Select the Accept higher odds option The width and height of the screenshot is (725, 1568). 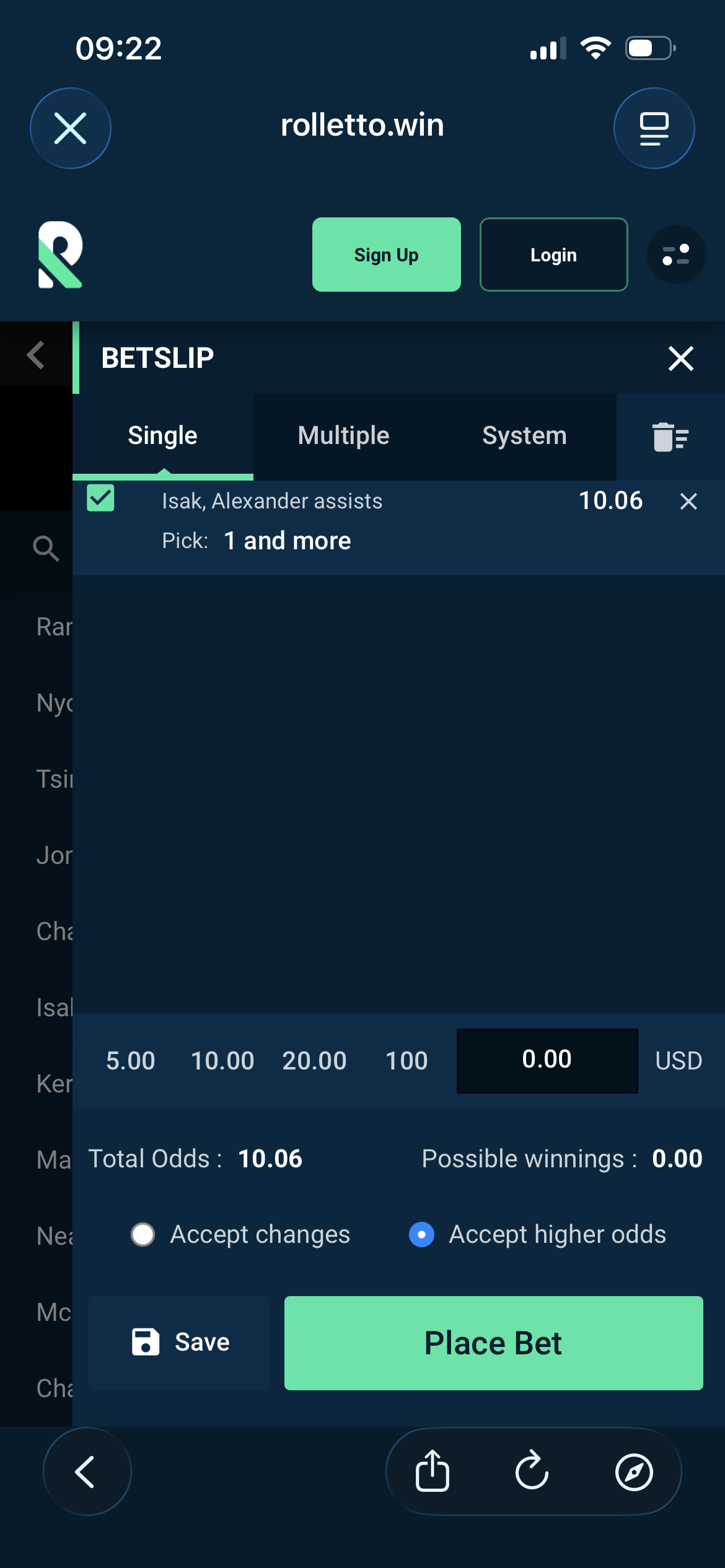[537, 1234]
